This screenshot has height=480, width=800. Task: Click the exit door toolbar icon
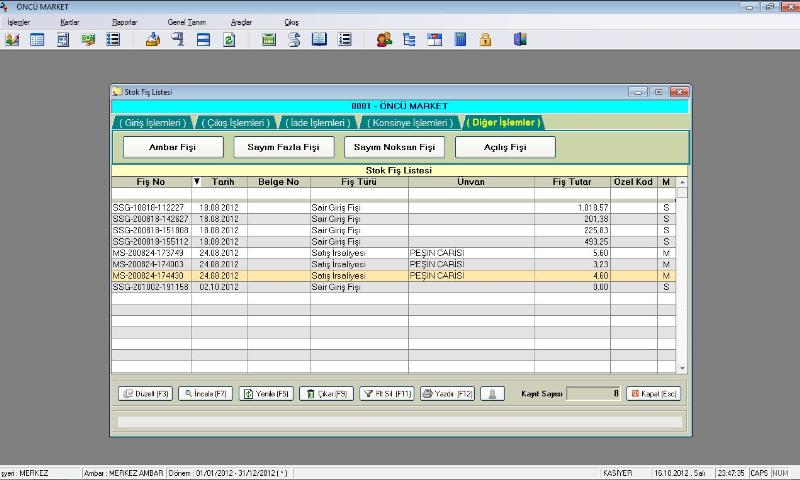click(x=520, y=40)
